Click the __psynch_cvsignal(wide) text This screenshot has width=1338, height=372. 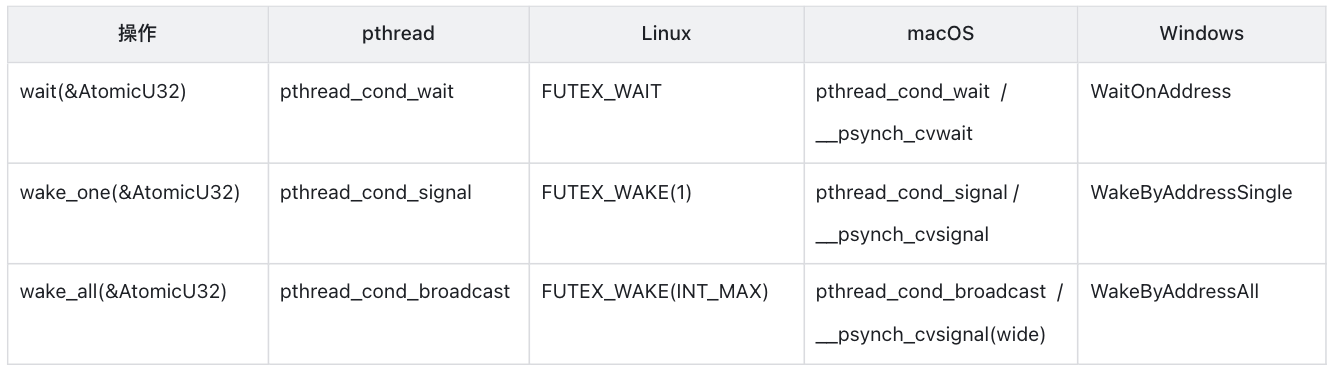(930, 335)
